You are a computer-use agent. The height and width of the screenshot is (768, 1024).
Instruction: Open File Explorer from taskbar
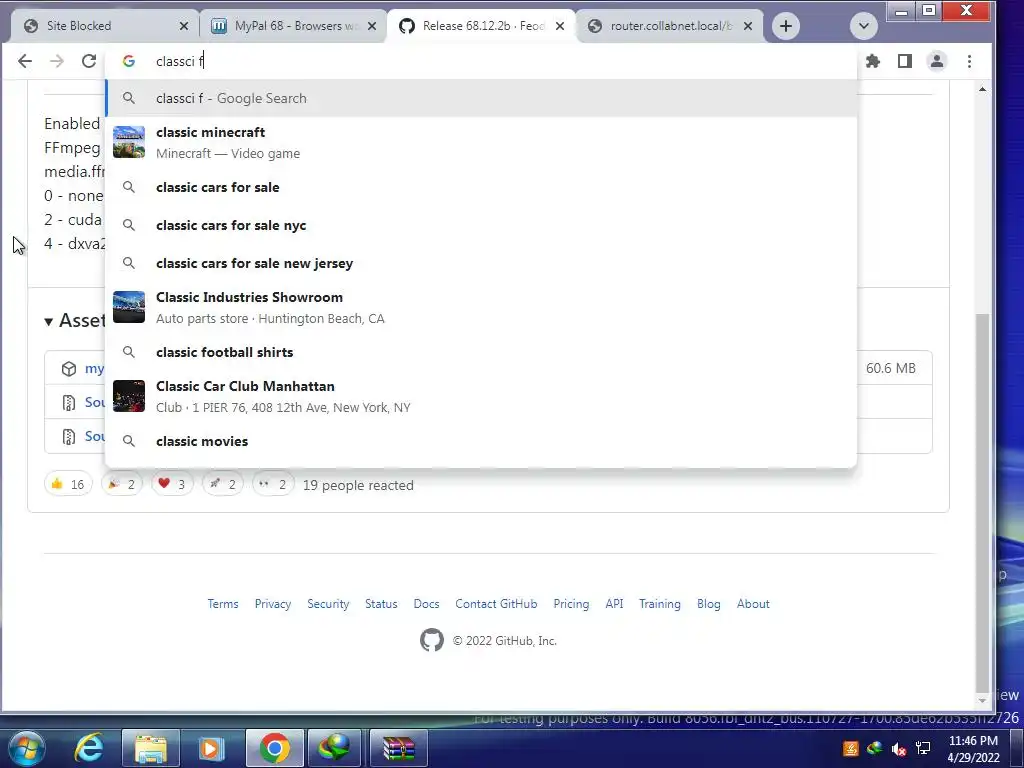point(151,748)
